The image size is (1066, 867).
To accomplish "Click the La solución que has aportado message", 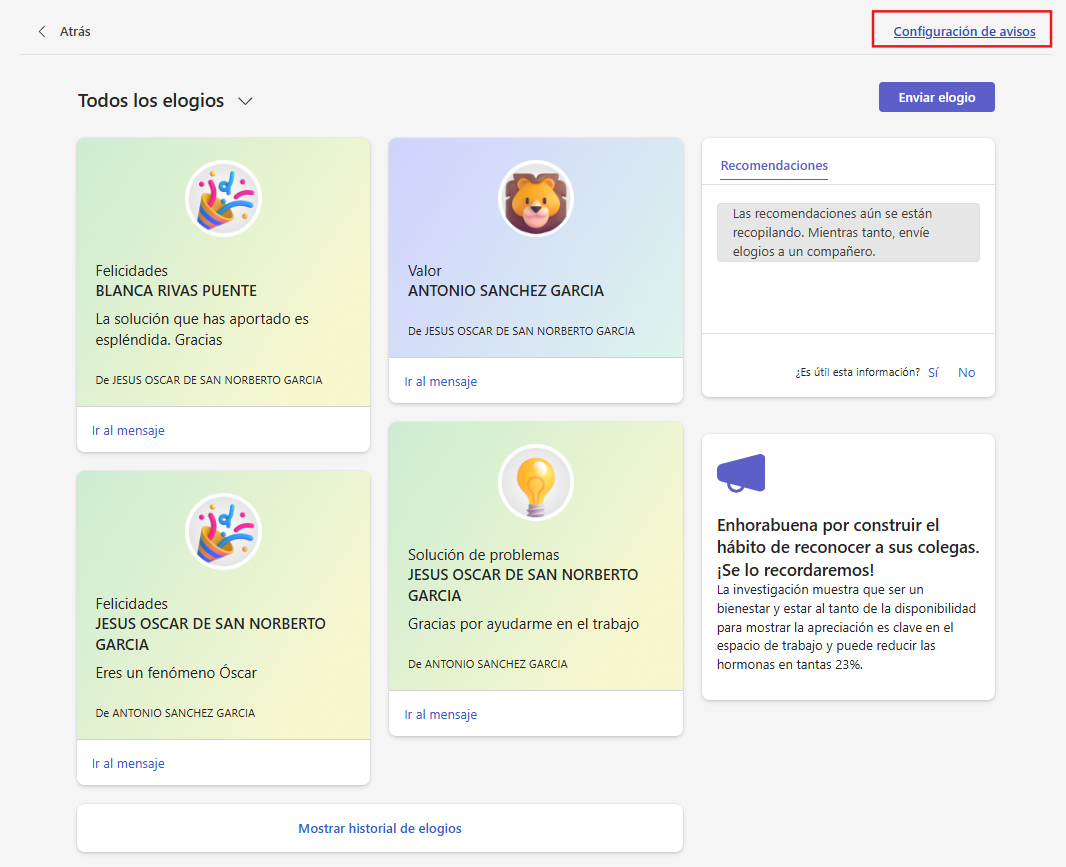I will [202, 329].
